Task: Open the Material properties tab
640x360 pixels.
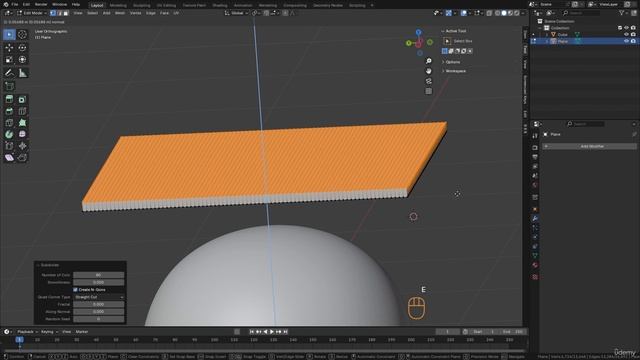Action: [535, 265]
